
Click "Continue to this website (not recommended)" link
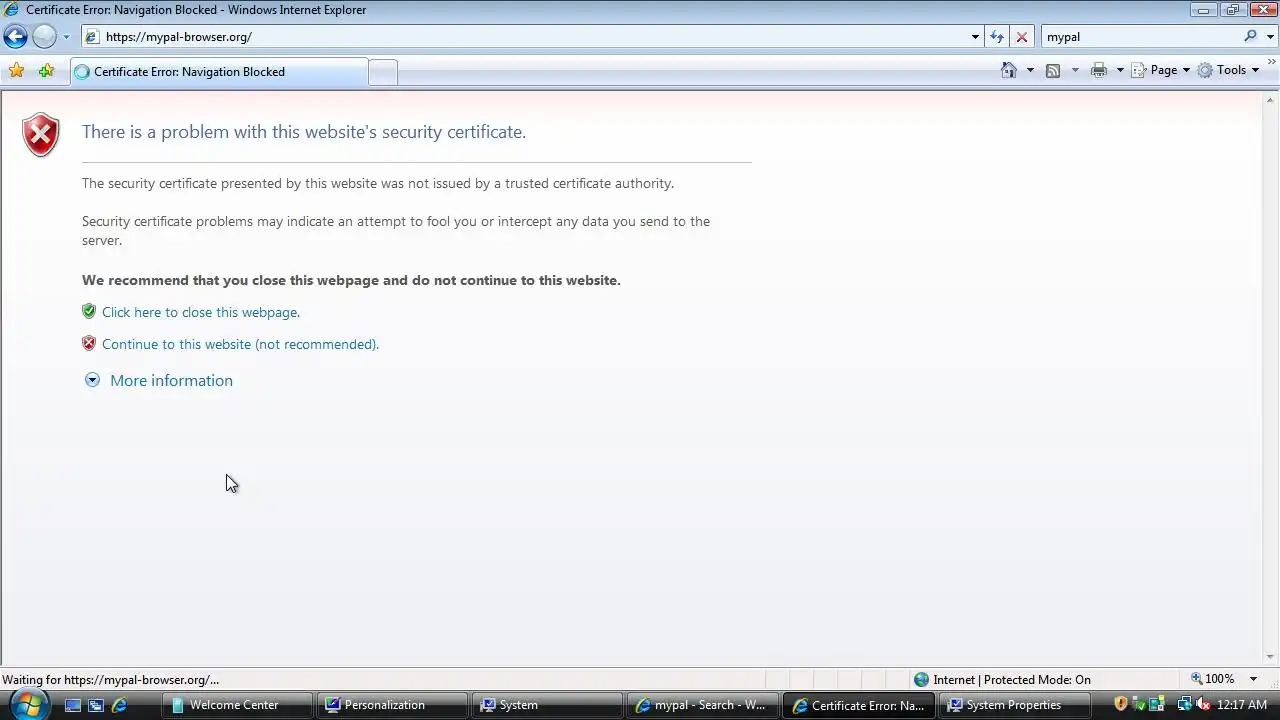click(240, 344)
